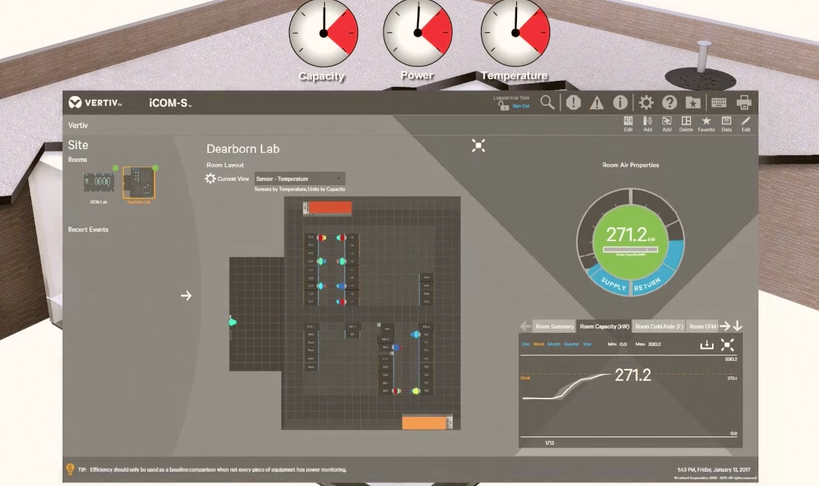Click the printer icon
The image size is (819, 486).
[x=744, y=102]
